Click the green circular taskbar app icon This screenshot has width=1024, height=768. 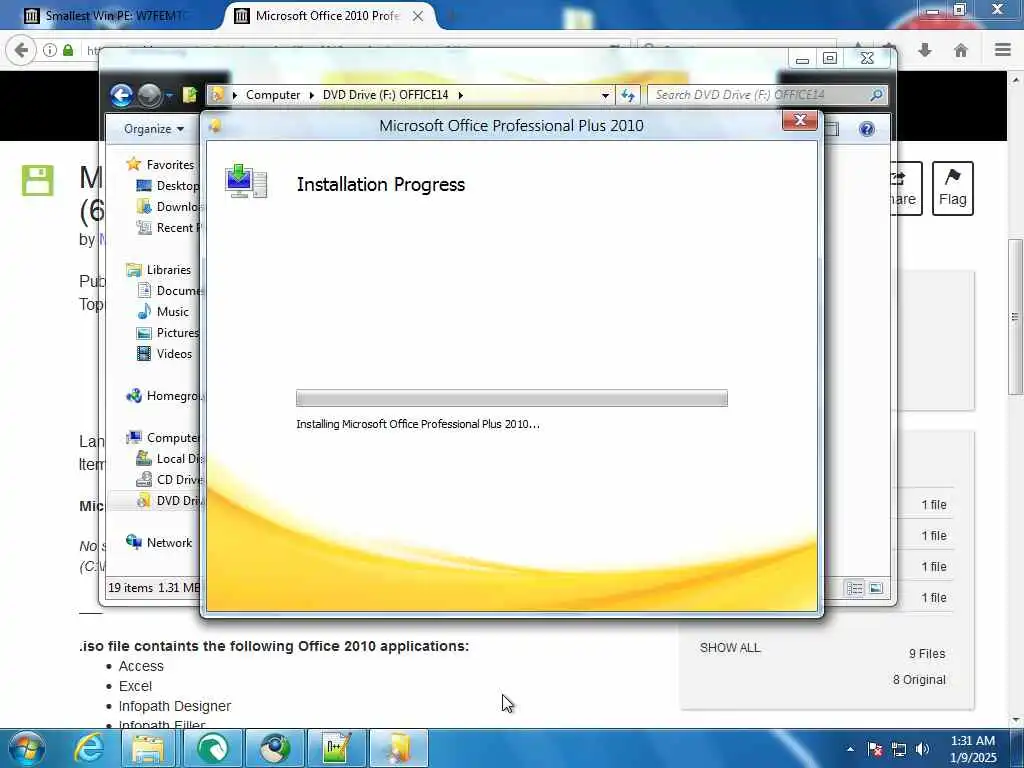213,748
